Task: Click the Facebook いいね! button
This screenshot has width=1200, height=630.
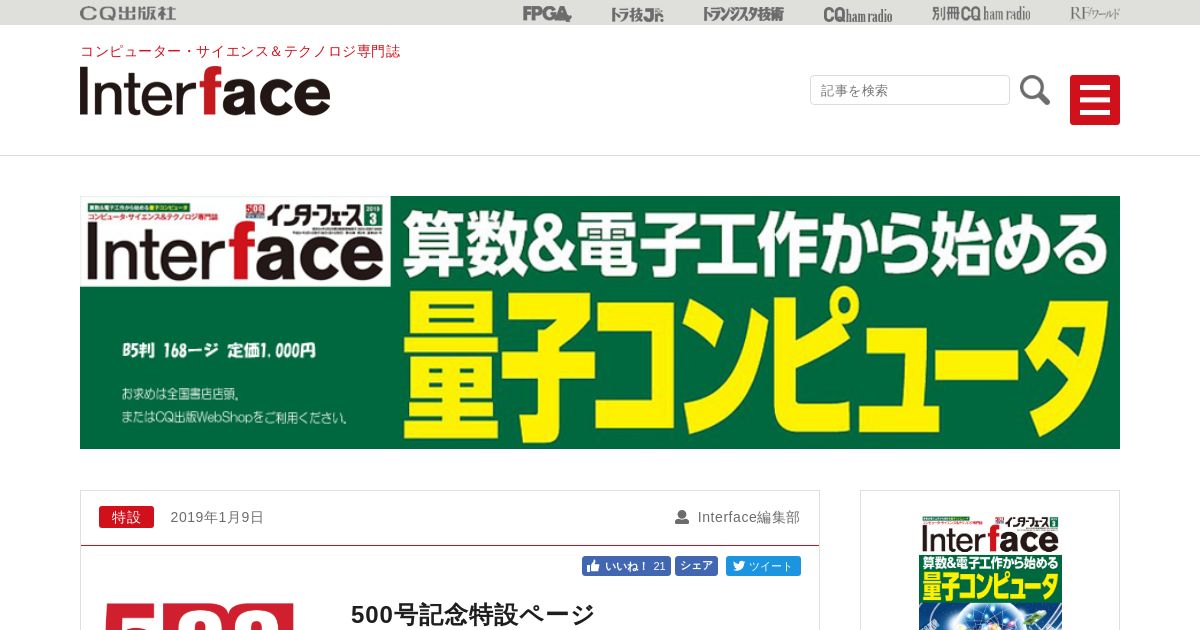Action: coord(626,566)
